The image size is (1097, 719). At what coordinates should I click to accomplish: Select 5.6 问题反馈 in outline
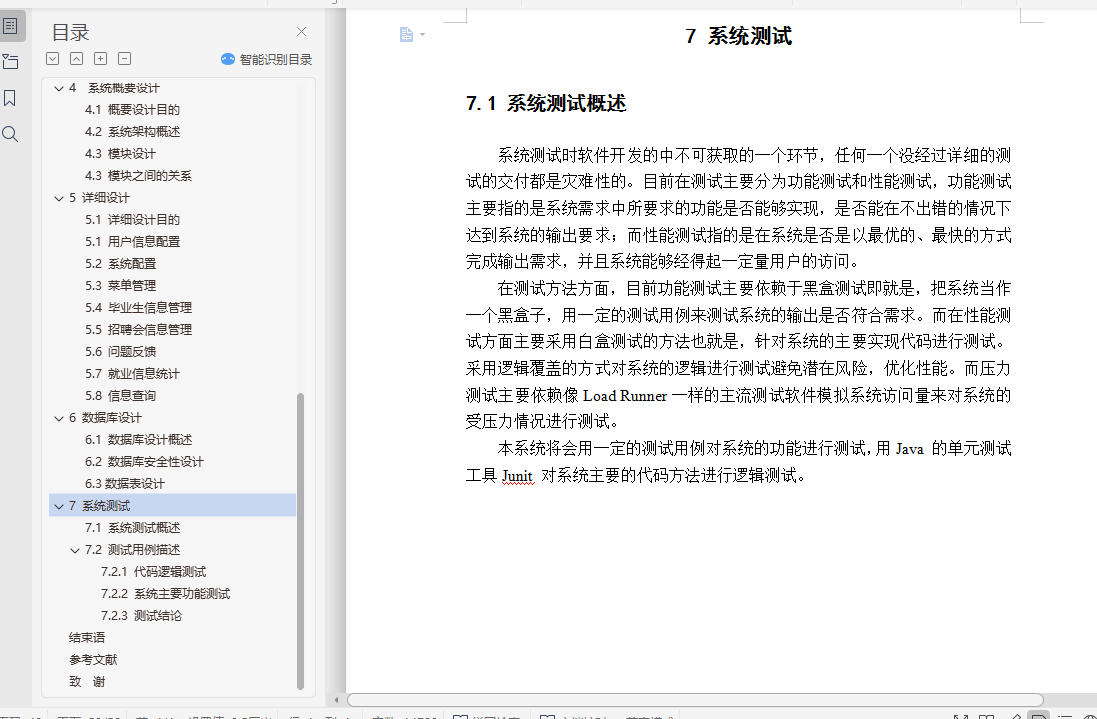click(120, 352)
